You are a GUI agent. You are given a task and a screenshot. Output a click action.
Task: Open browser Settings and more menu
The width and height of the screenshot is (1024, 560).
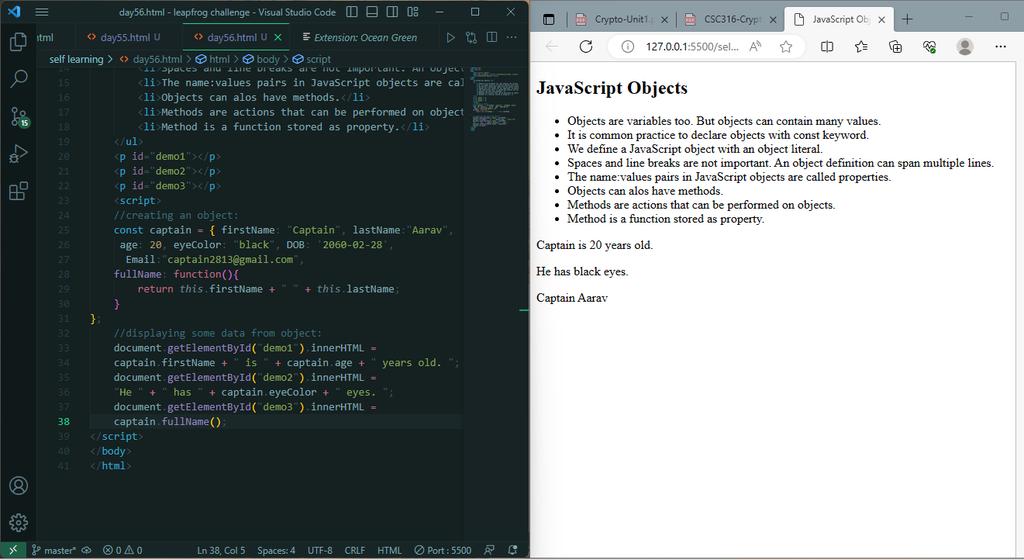1000,46
